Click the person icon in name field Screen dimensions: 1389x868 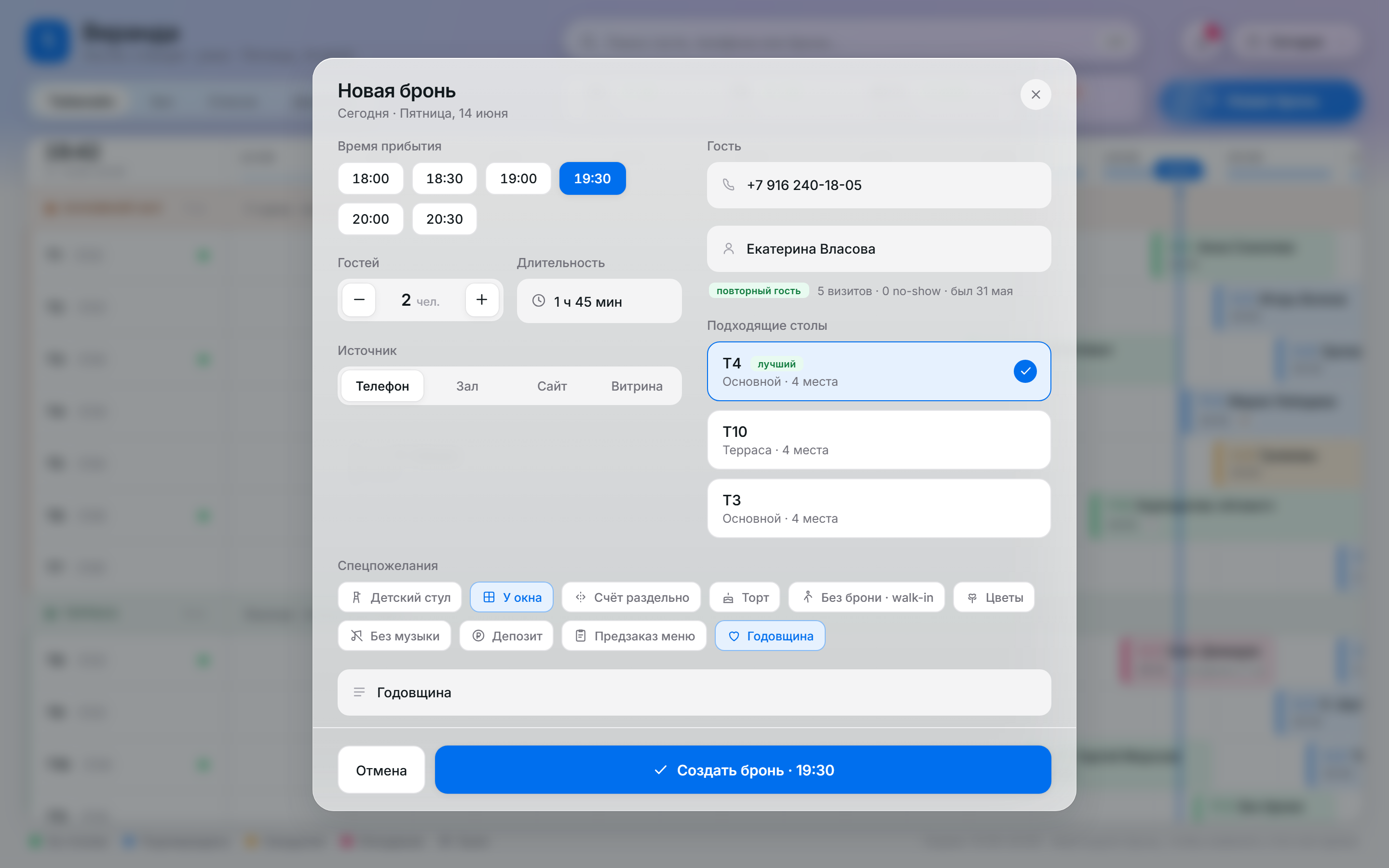coord(728,248)
